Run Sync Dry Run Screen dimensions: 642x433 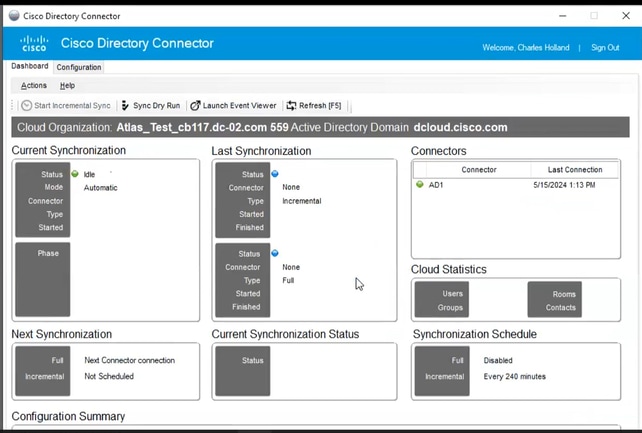point(156,106)
